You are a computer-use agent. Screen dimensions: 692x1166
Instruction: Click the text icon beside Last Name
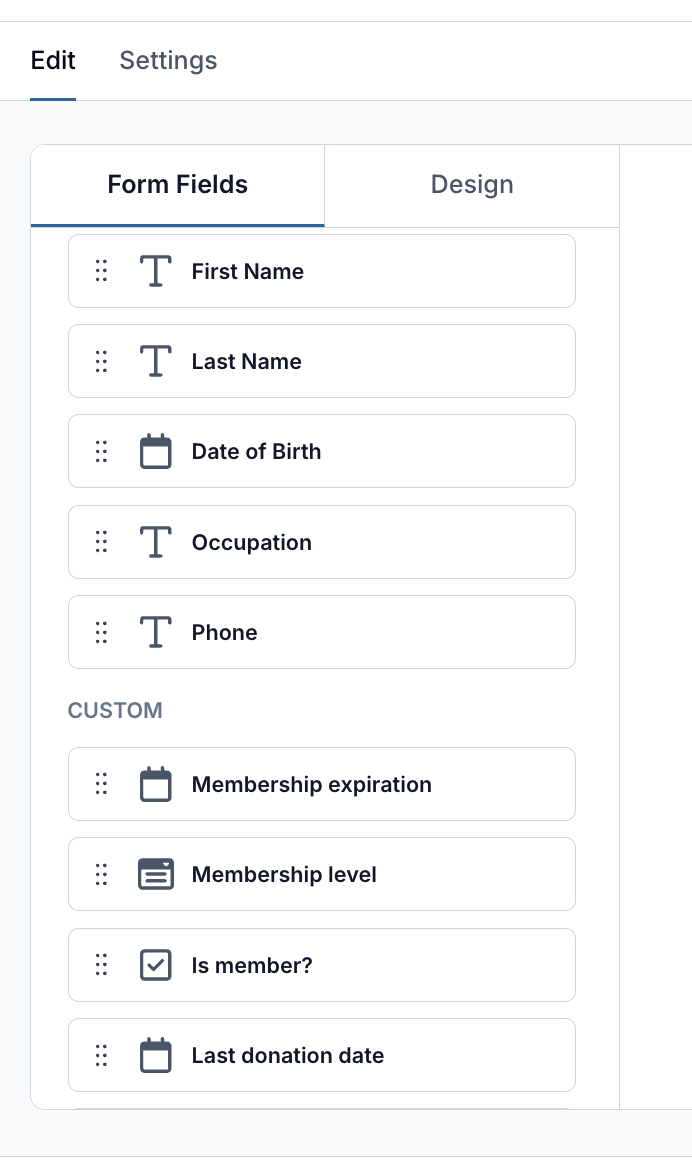(x=155, y=361)
